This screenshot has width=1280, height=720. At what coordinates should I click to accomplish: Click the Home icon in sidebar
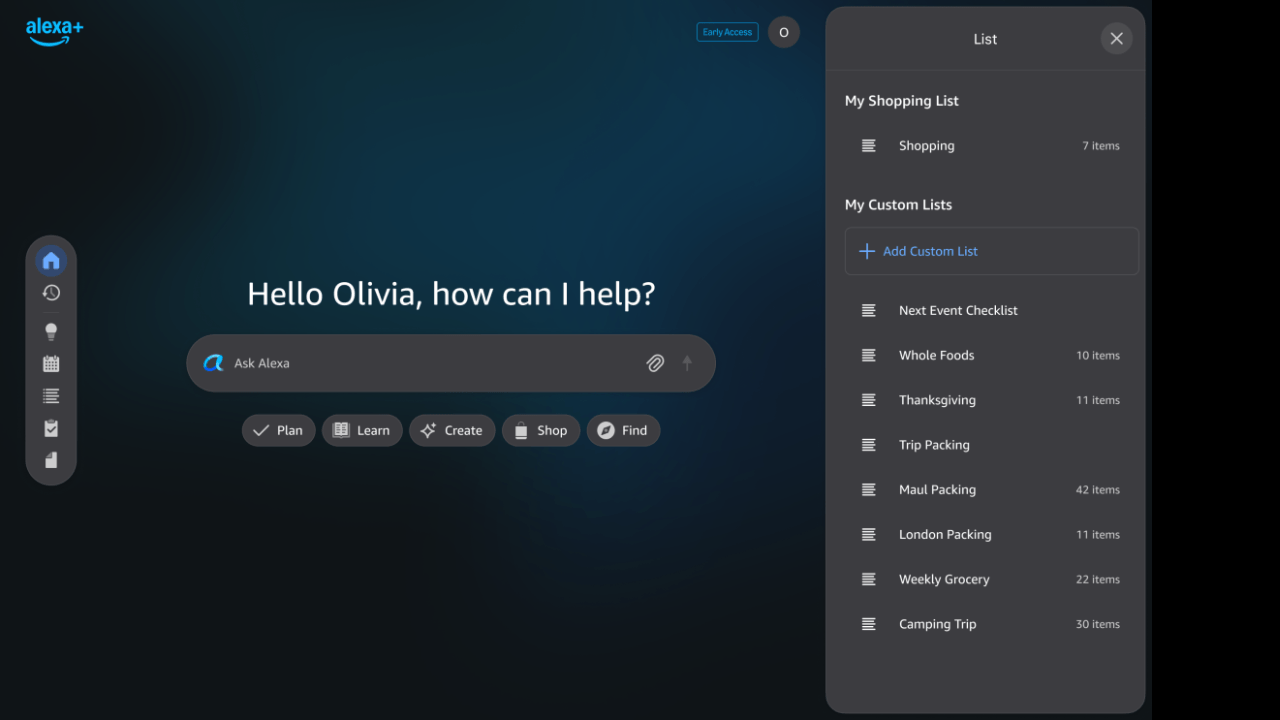pos(51,261)
